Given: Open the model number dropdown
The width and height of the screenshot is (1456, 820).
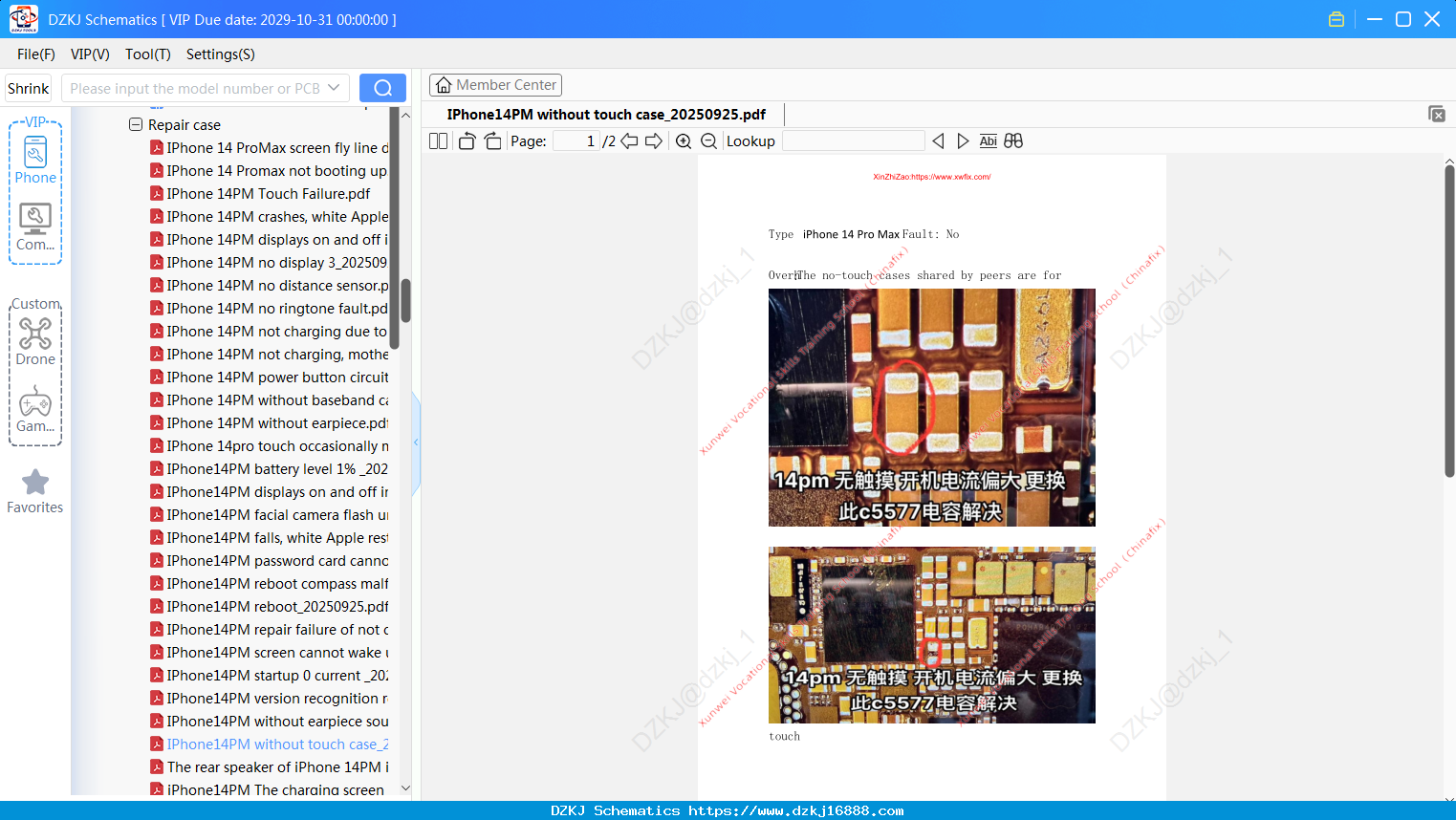Looking at the screenshot, I should (334, 88).
